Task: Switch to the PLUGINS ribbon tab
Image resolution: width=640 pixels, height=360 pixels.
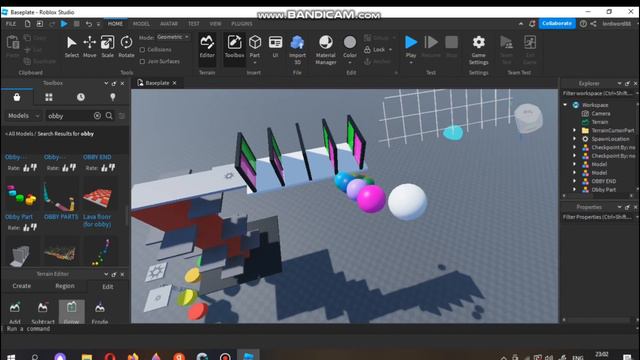Action: 242,24
